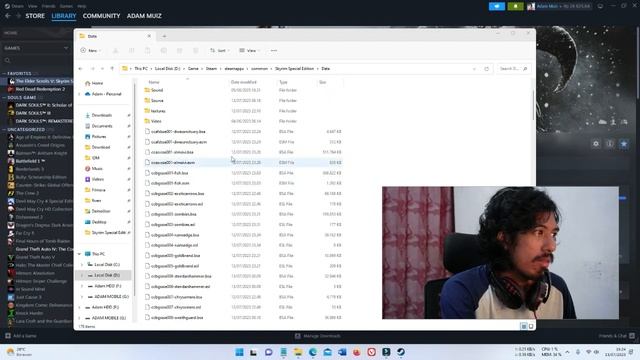Go back in File Explorer navigation
The height and width of the screenshot is (360, 640).
click(x=81, y=69)
